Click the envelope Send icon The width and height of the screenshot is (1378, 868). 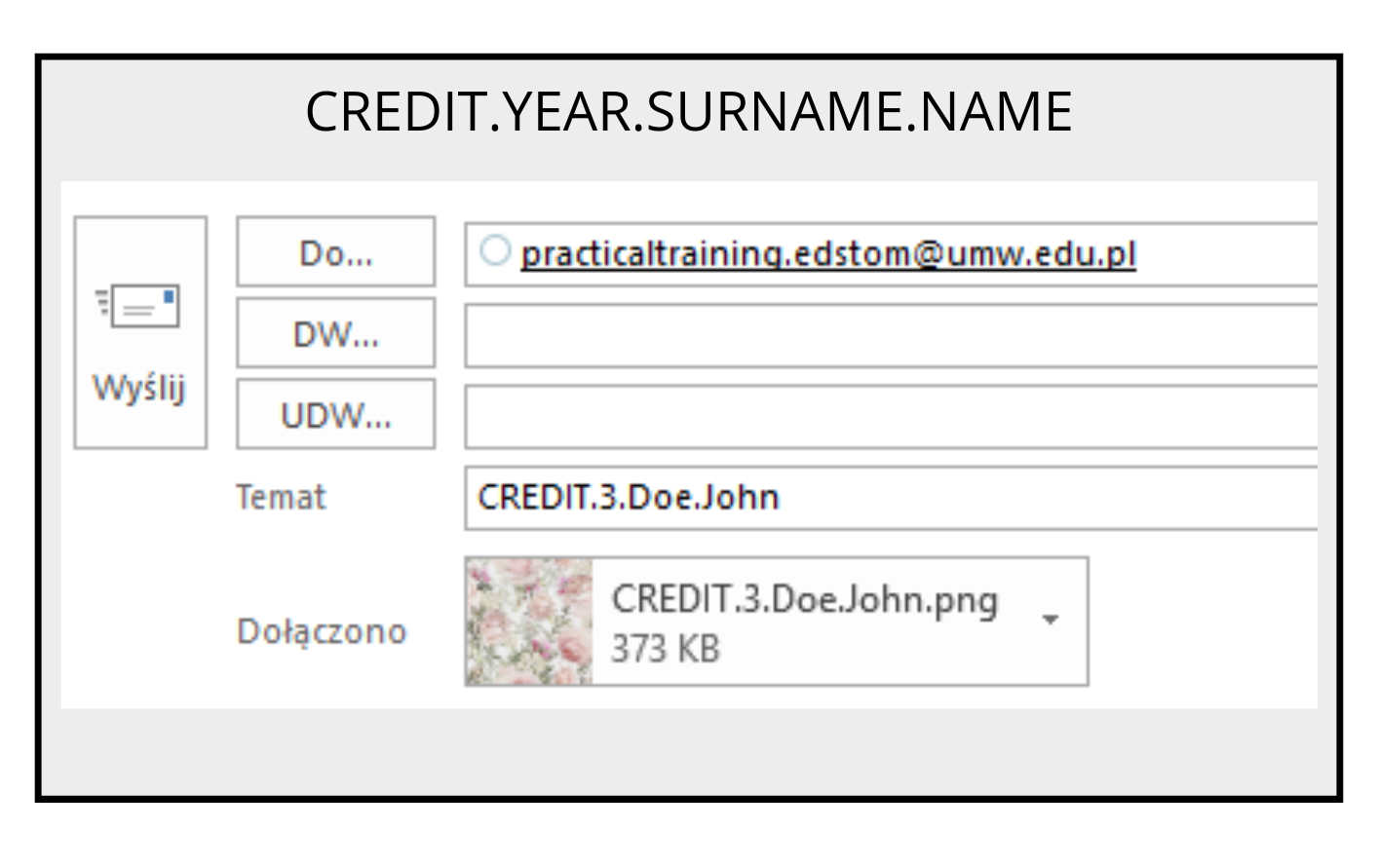click(146, 307)
